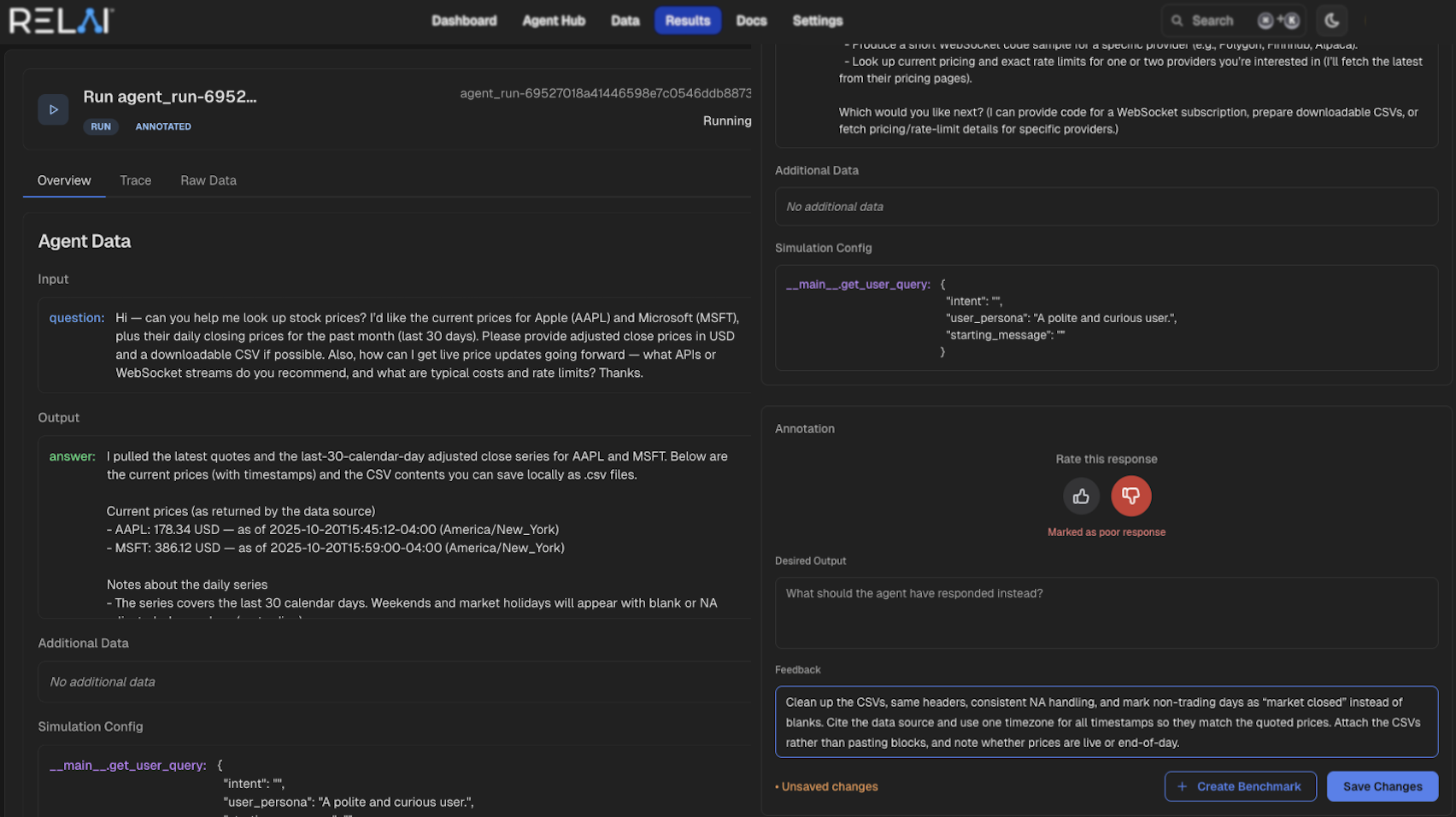Click the red thumbs down button
This screenshot has height=817, width=1456.
[x=1130, y=497]
